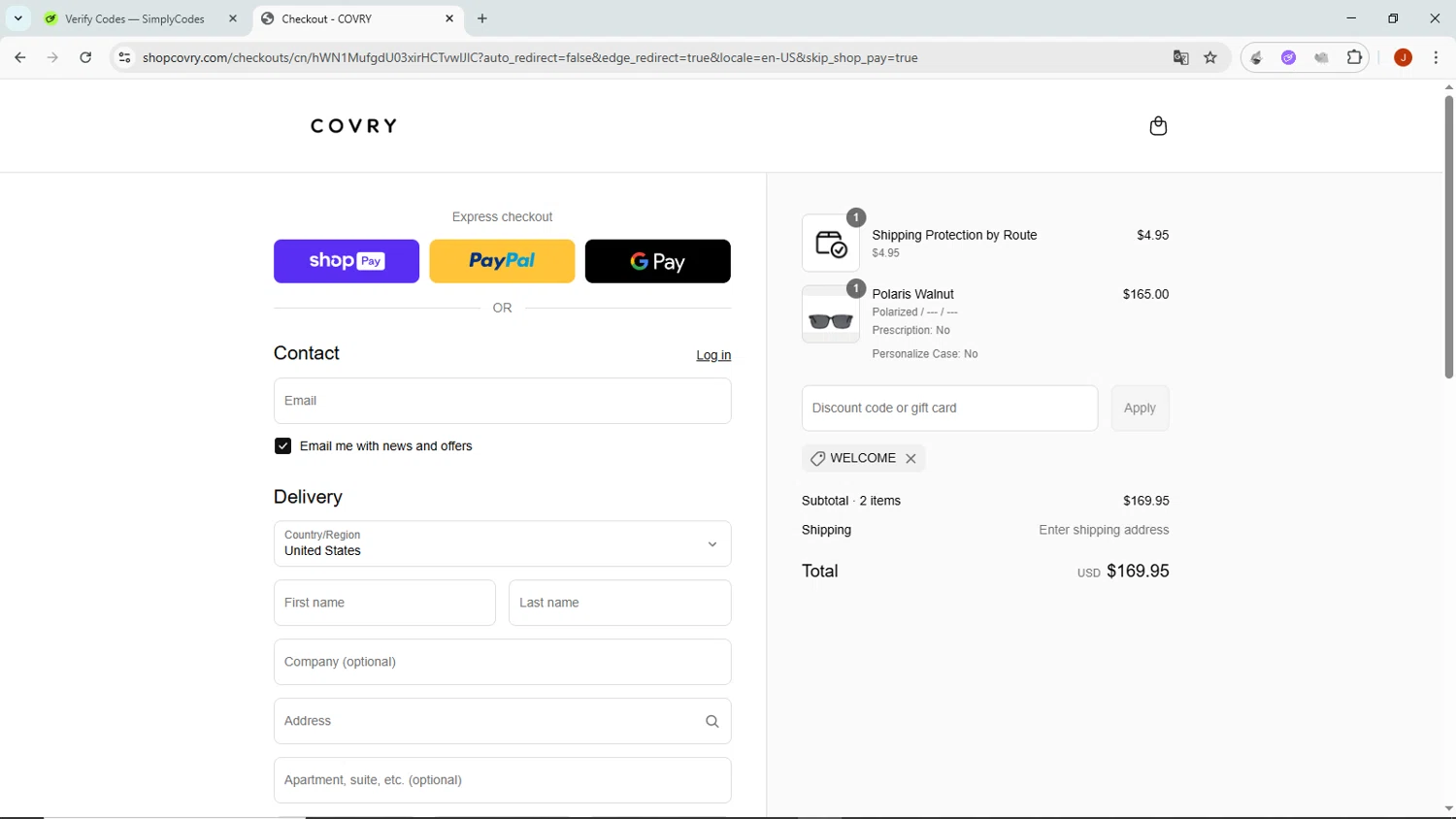Open the Extensions puzzle menu
Viewport: 1456px width, 819px height.
tap(1354, 57)
